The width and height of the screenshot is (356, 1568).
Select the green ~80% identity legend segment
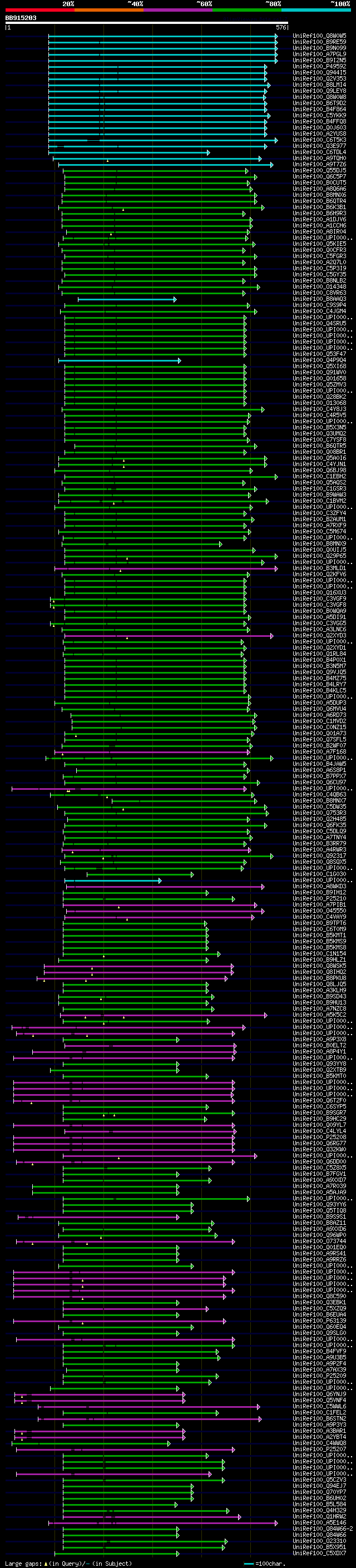tap(247, 10)
